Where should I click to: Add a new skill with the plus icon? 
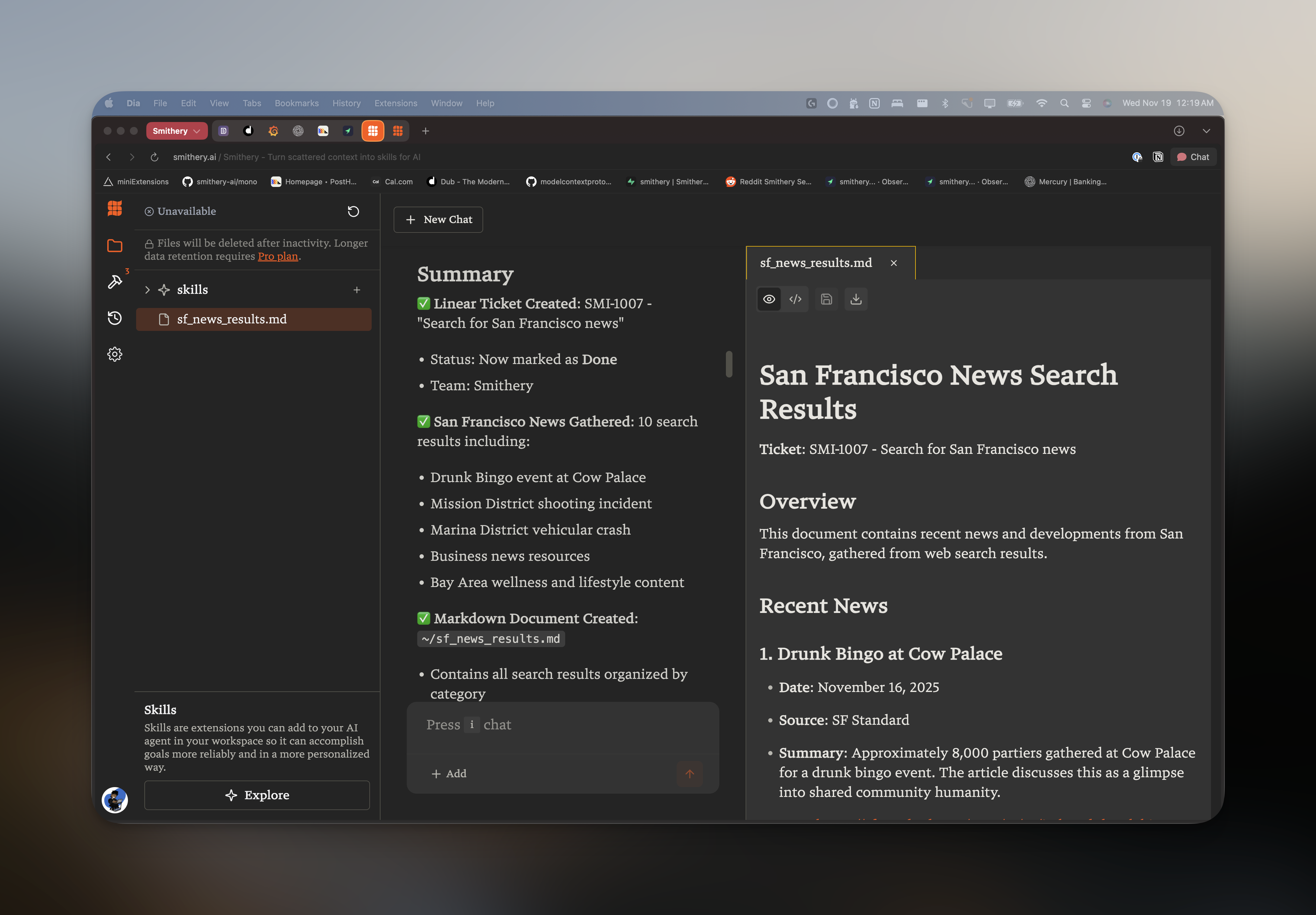pyautogui.click(x=357, y=290)
